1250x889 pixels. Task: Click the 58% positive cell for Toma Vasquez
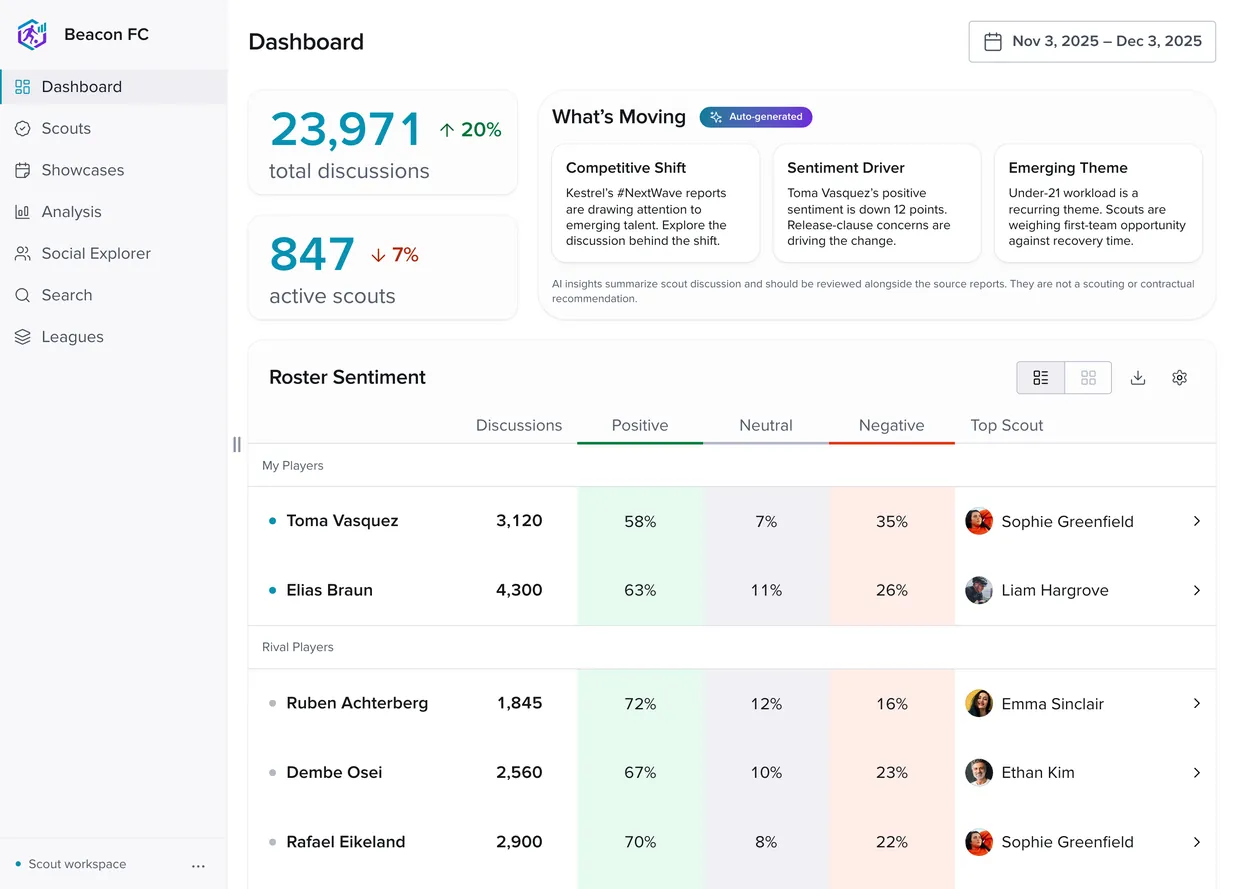[640, 521]
